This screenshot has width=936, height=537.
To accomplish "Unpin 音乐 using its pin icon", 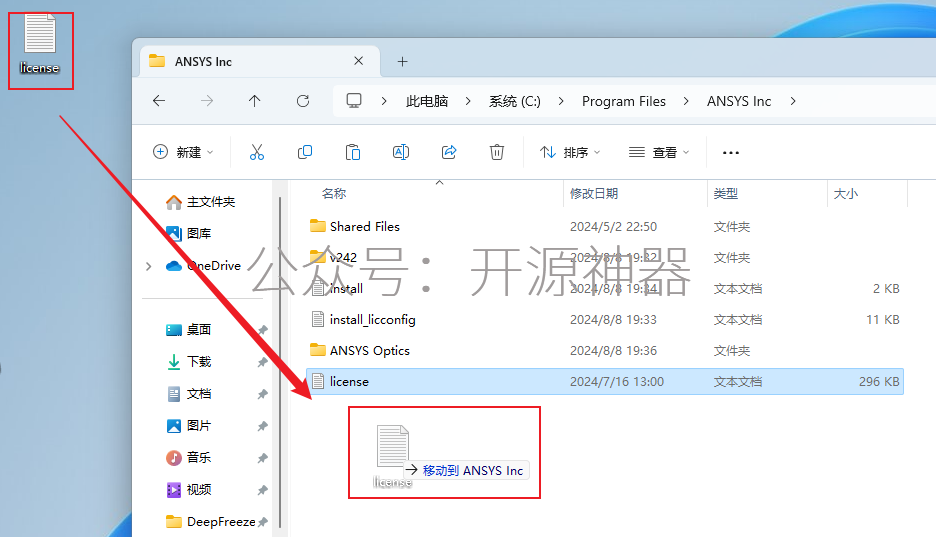I will click(263, 458).
